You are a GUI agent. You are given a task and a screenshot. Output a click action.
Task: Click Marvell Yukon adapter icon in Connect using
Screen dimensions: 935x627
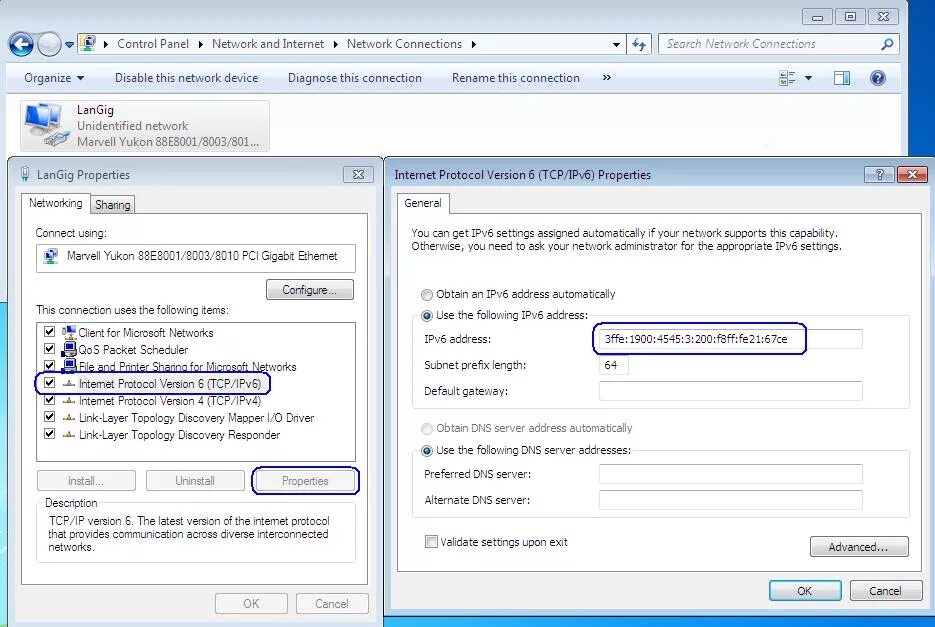pos(51,257)
